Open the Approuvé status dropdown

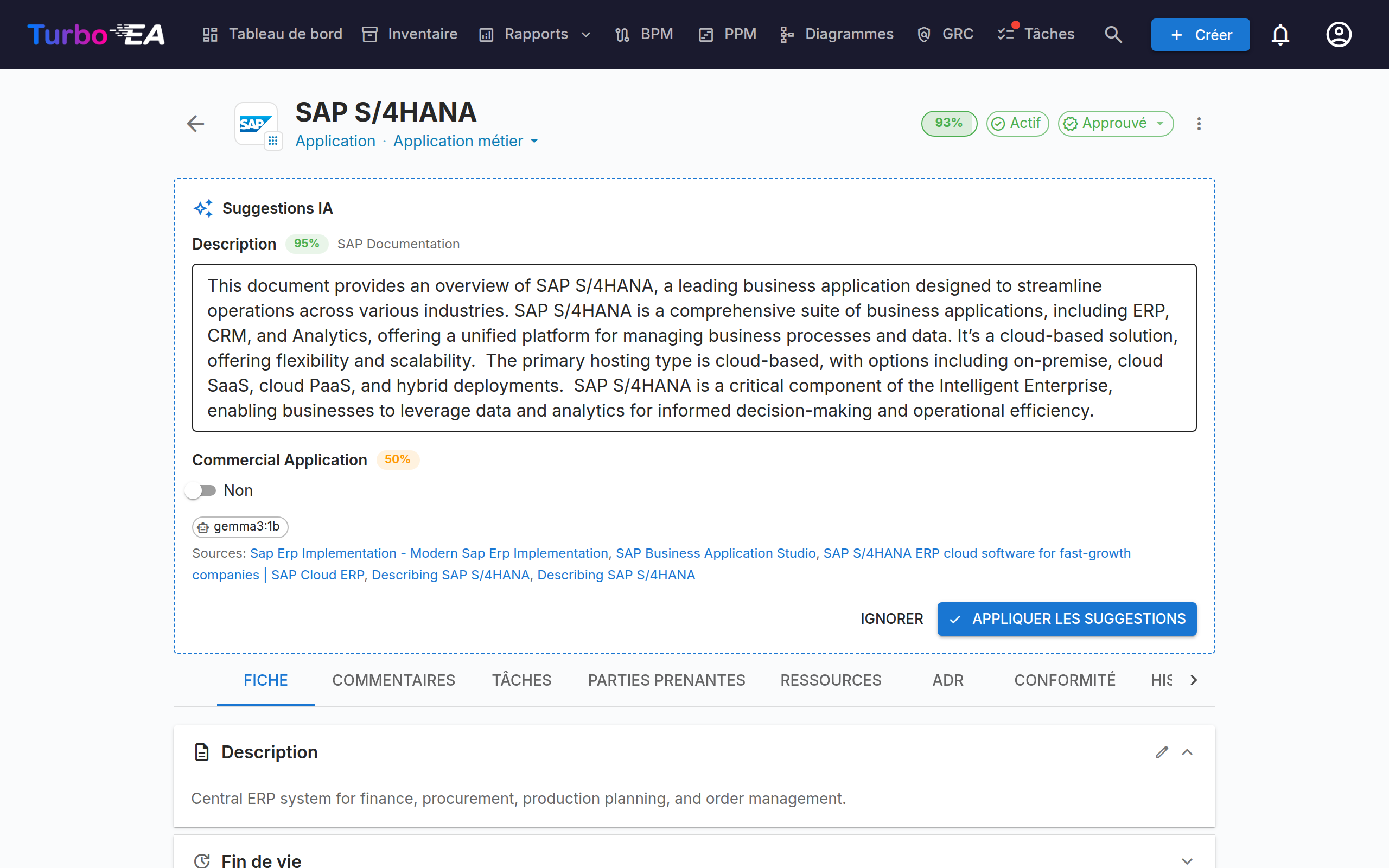click(x=1115, y=124)
